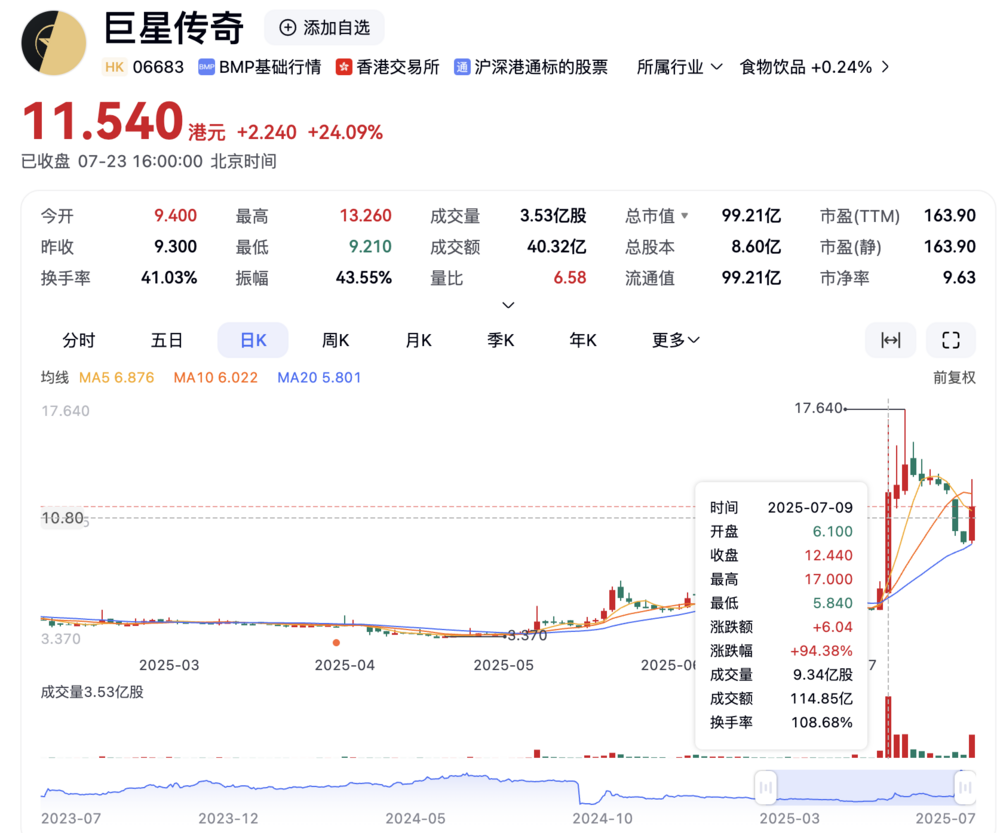Open the 总市值 dropdown arrow
Screen dimensions: 1000x833
click(x=684, y=216)
